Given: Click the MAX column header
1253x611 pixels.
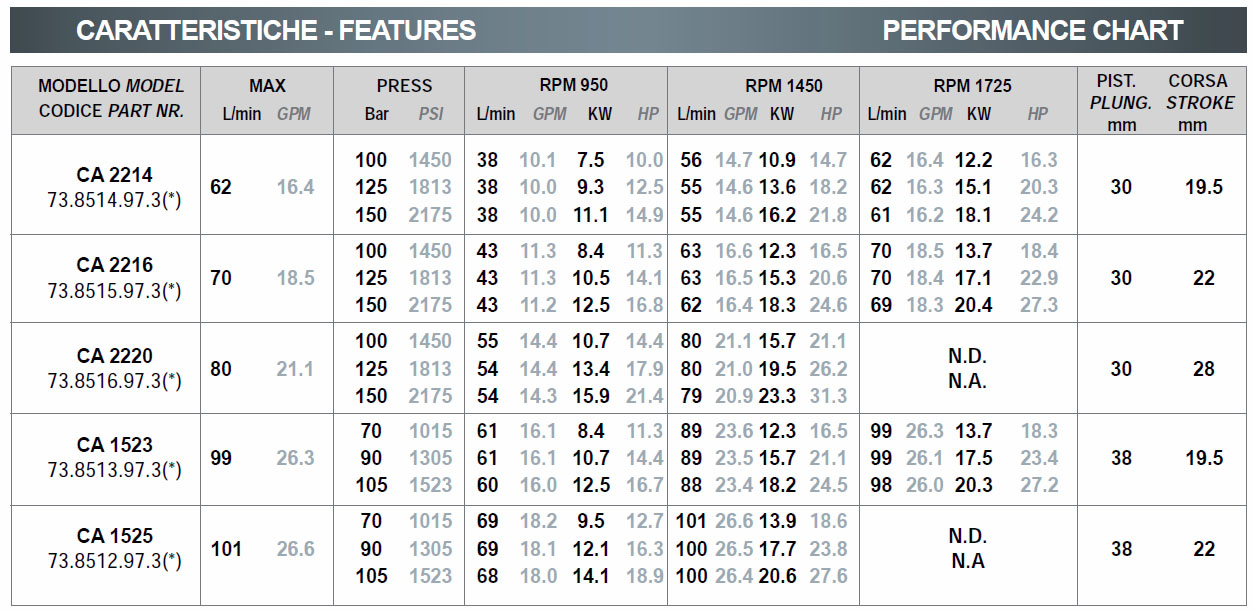Looking at the screenshot, I should click(267, 86).
